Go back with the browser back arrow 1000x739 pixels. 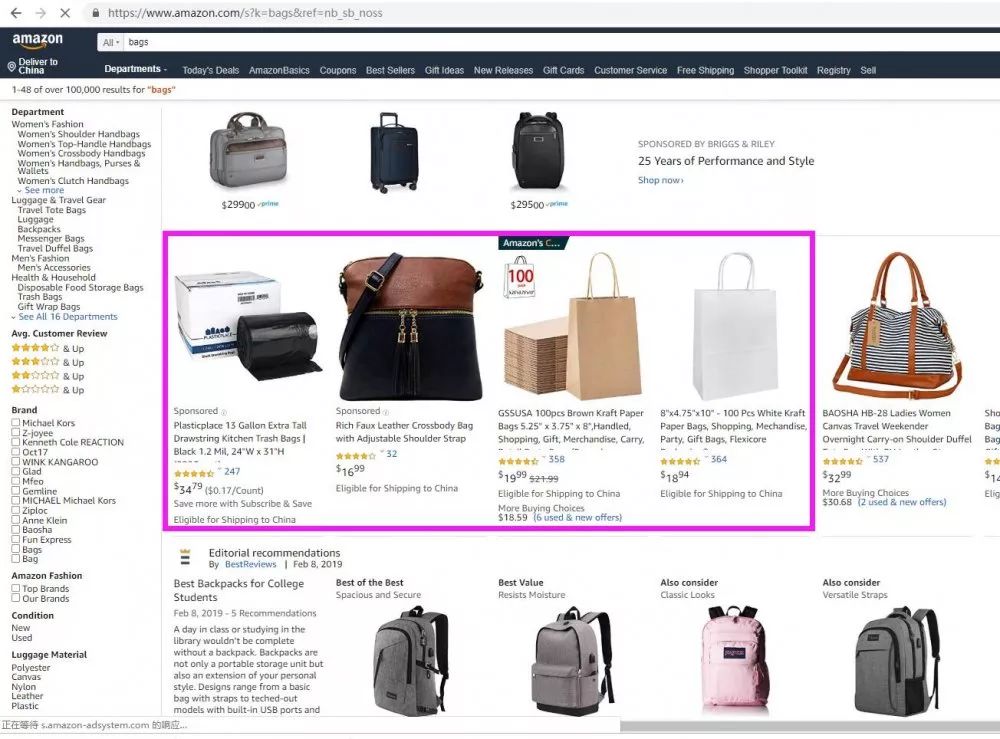tap(15, 13)
